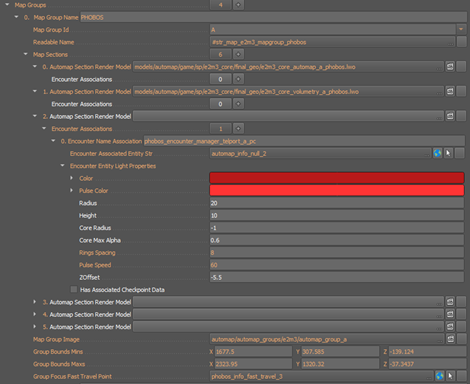Click resize icon for section 1 Encounter Associations
The width and height of the screenshot is (470, 384).
(238, 104)
